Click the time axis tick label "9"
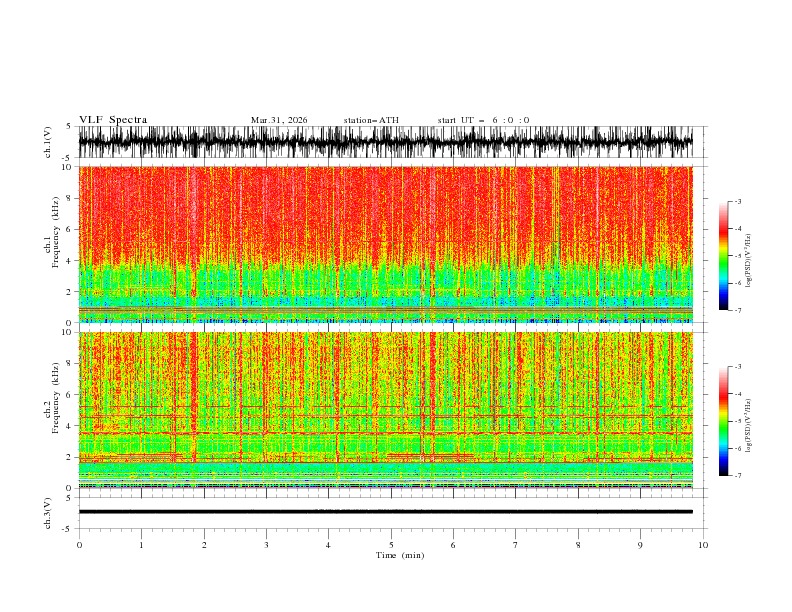 [640, 545]
